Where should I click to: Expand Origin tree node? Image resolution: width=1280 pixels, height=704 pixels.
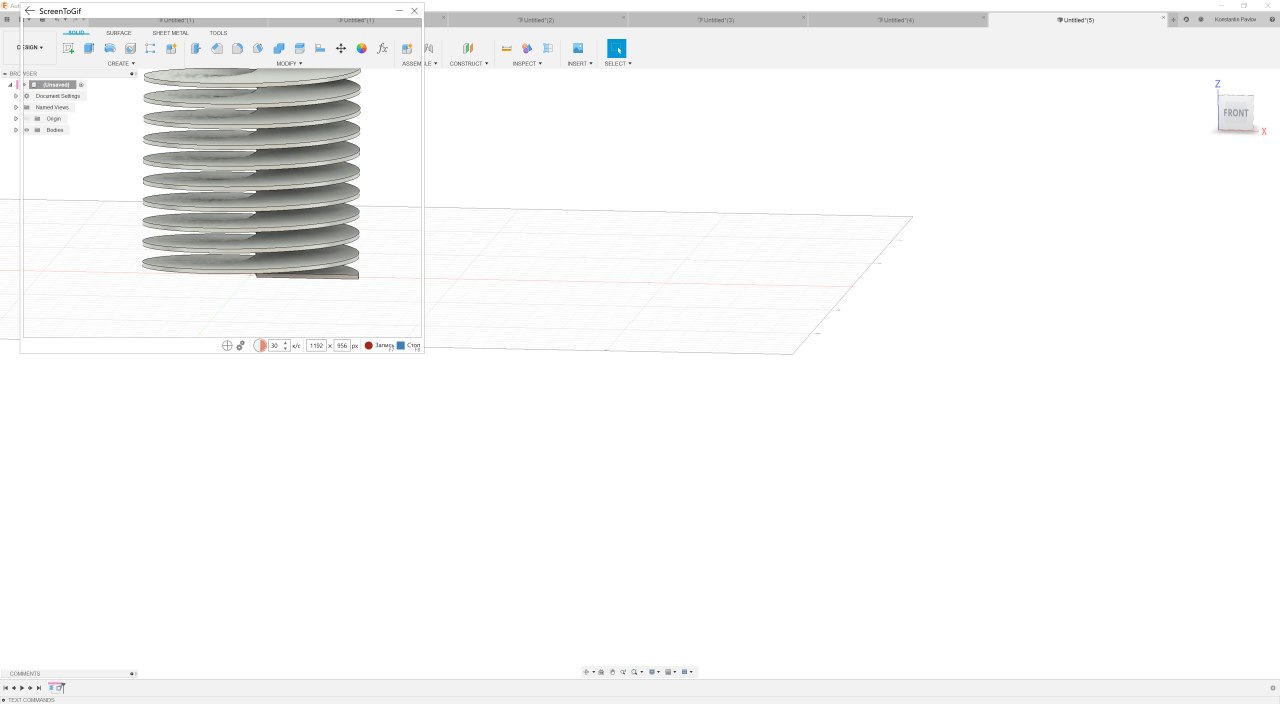16,119
